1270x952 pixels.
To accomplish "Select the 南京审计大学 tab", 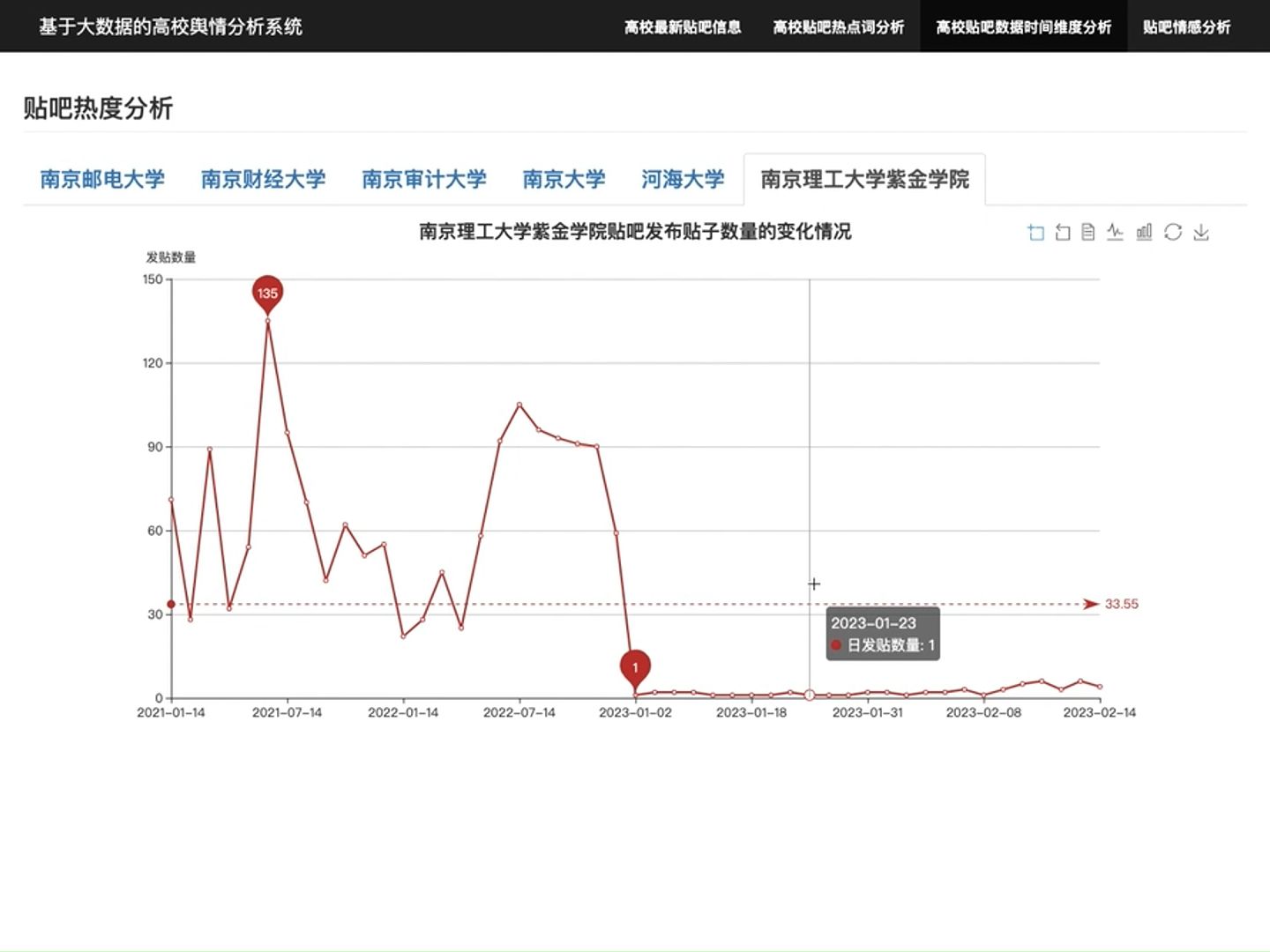I will [x=424, y=179].
